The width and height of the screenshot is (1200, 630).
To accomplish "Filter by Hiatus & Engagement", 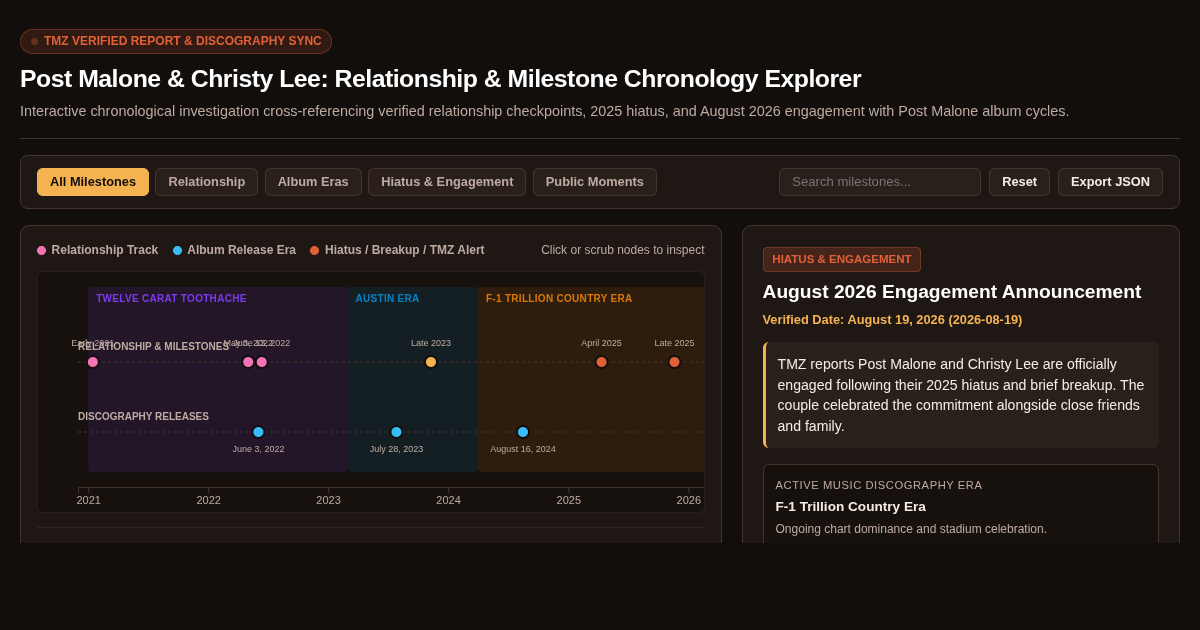I will [447, 182].
